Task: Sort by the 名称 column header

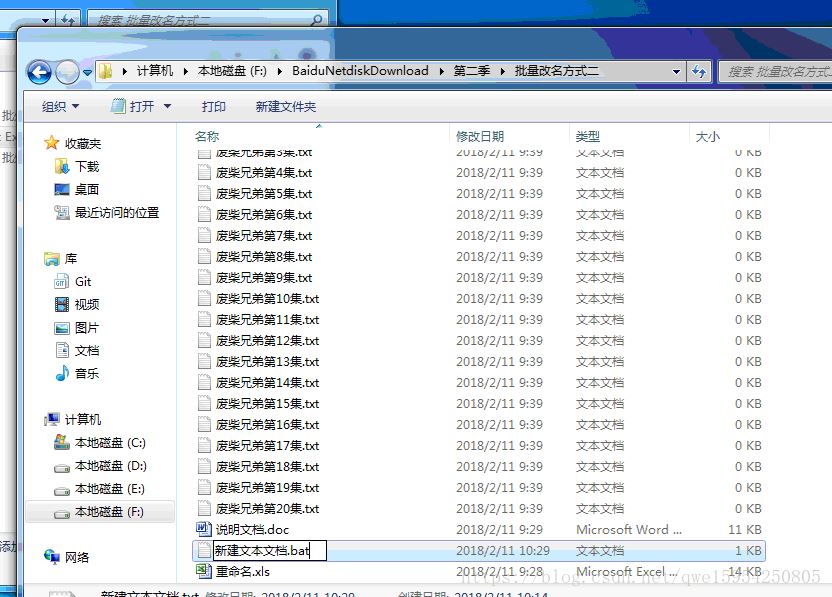Action: coord(206,136)
